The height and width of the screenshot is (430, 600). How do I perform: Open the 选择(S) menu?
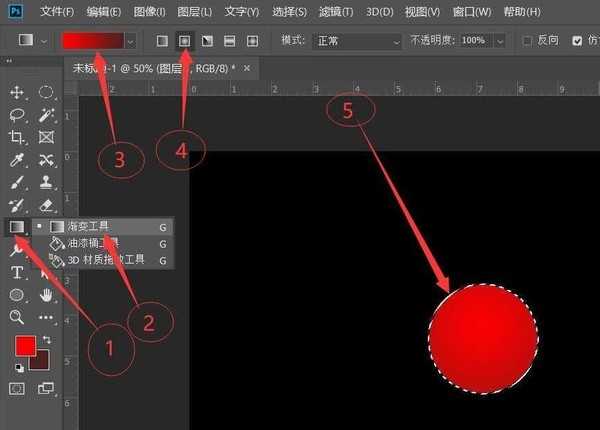[x=289, y=12]
